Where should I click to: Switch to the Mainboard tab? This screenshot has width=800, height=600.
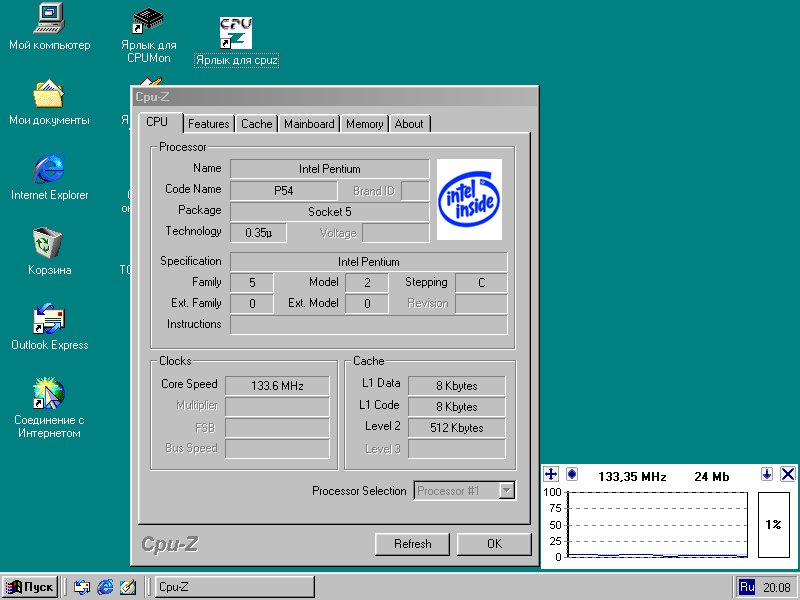pos(309,124)
